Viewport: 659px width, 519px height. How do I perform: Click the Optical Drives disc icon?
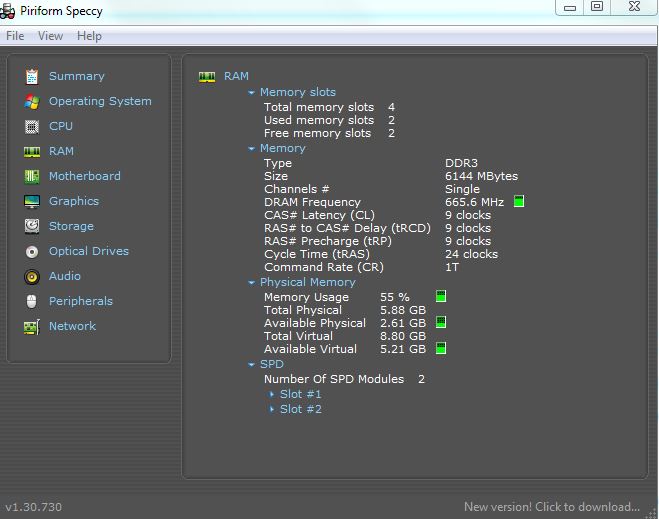32,252
